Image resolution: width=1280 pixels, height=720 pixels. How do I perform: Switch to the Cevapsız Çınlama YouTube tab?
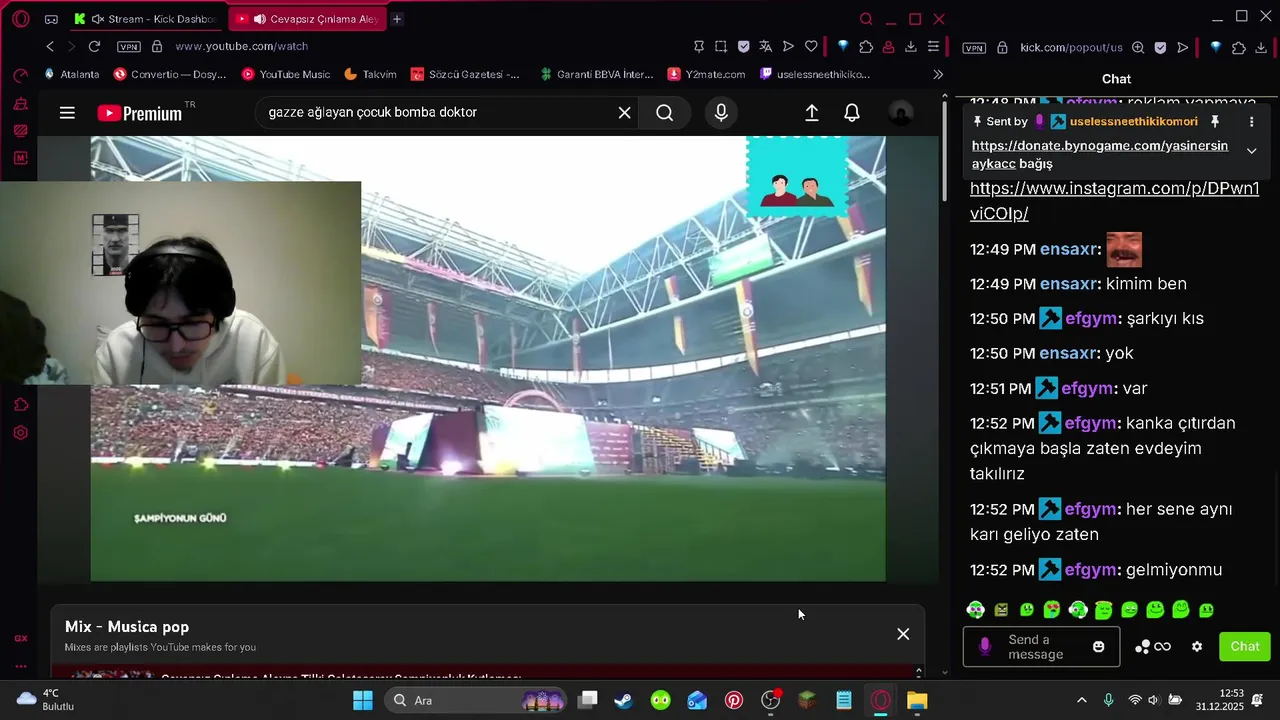click(x=307, y=19)
